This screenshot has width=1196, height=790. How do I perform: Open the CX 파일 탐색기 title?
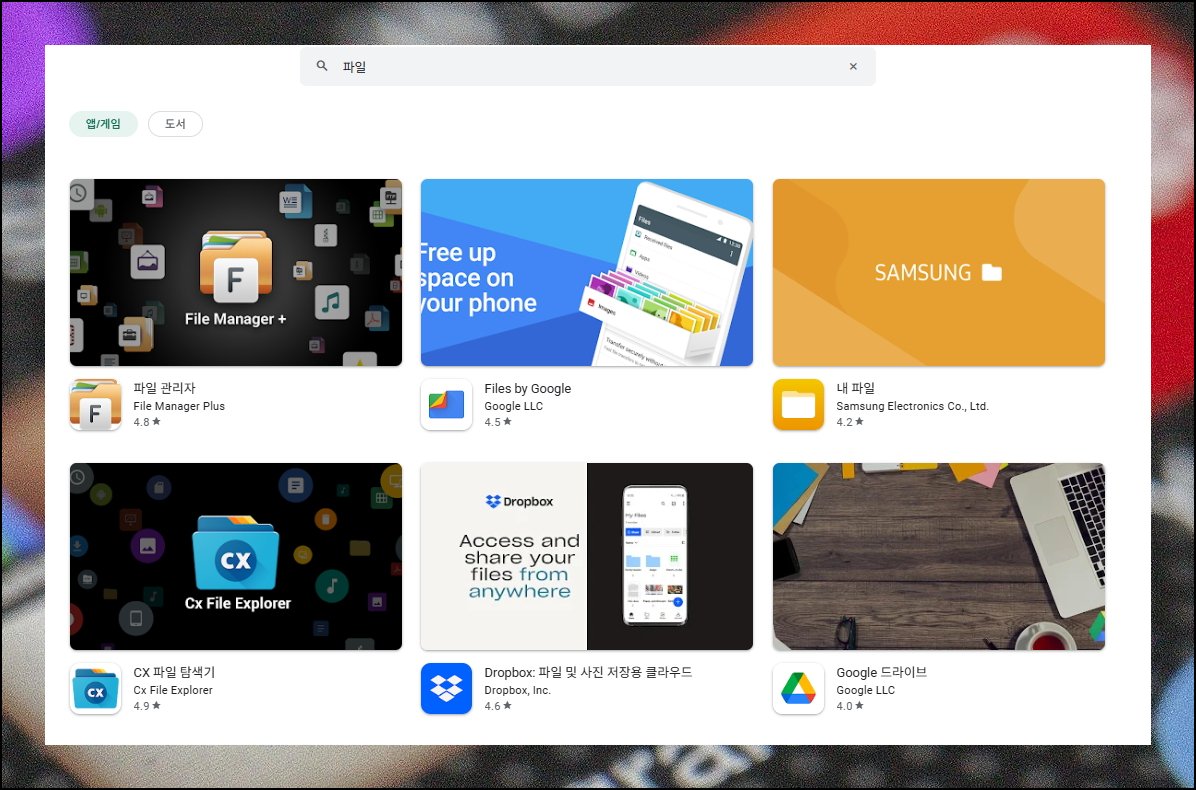[174, 673]
